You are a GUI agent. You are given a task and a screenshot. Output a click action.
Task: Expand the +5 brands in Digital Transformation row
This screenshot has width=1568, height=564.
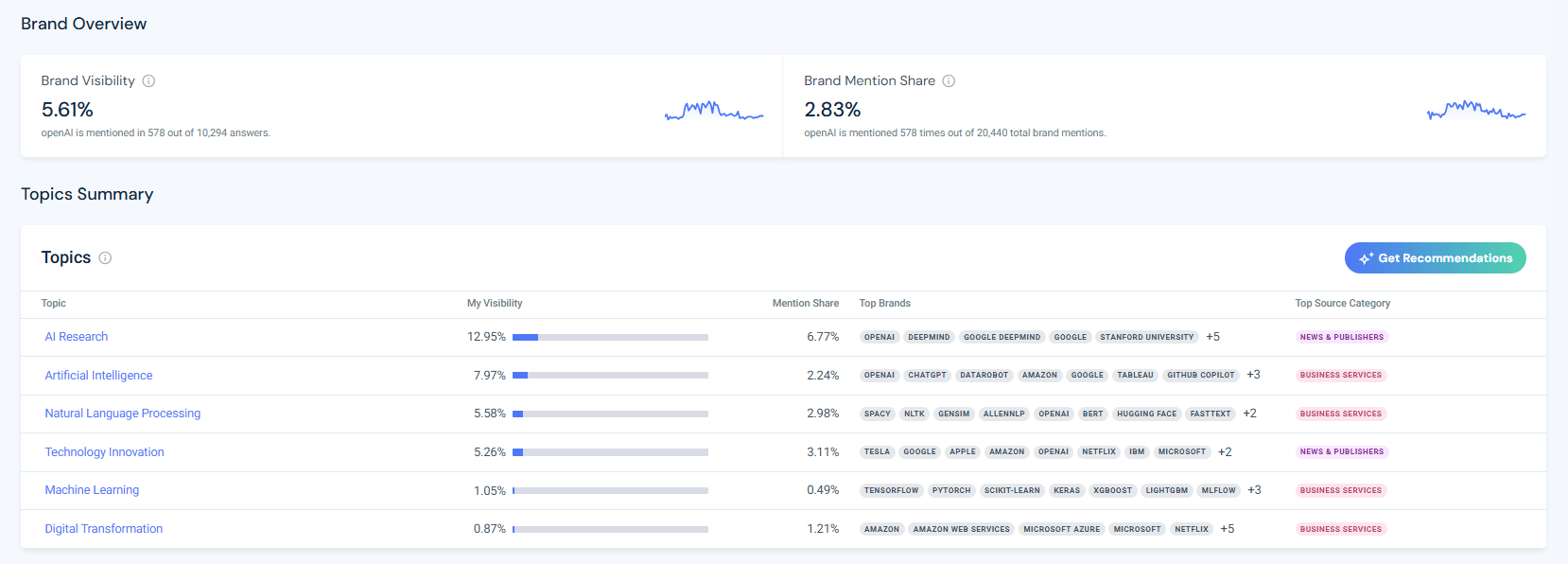click(x=1227, y=529)
